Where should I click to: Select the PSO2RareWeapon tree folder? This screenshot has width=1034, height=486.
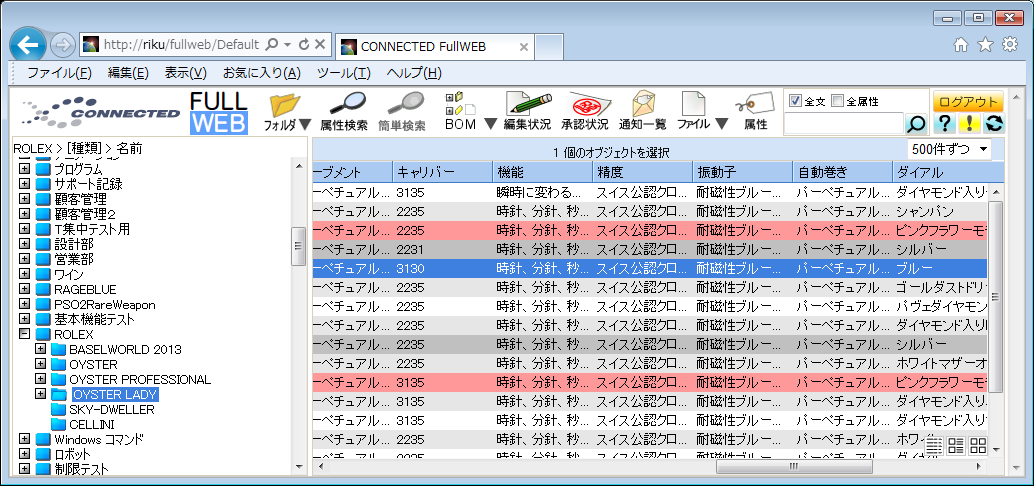105,305
